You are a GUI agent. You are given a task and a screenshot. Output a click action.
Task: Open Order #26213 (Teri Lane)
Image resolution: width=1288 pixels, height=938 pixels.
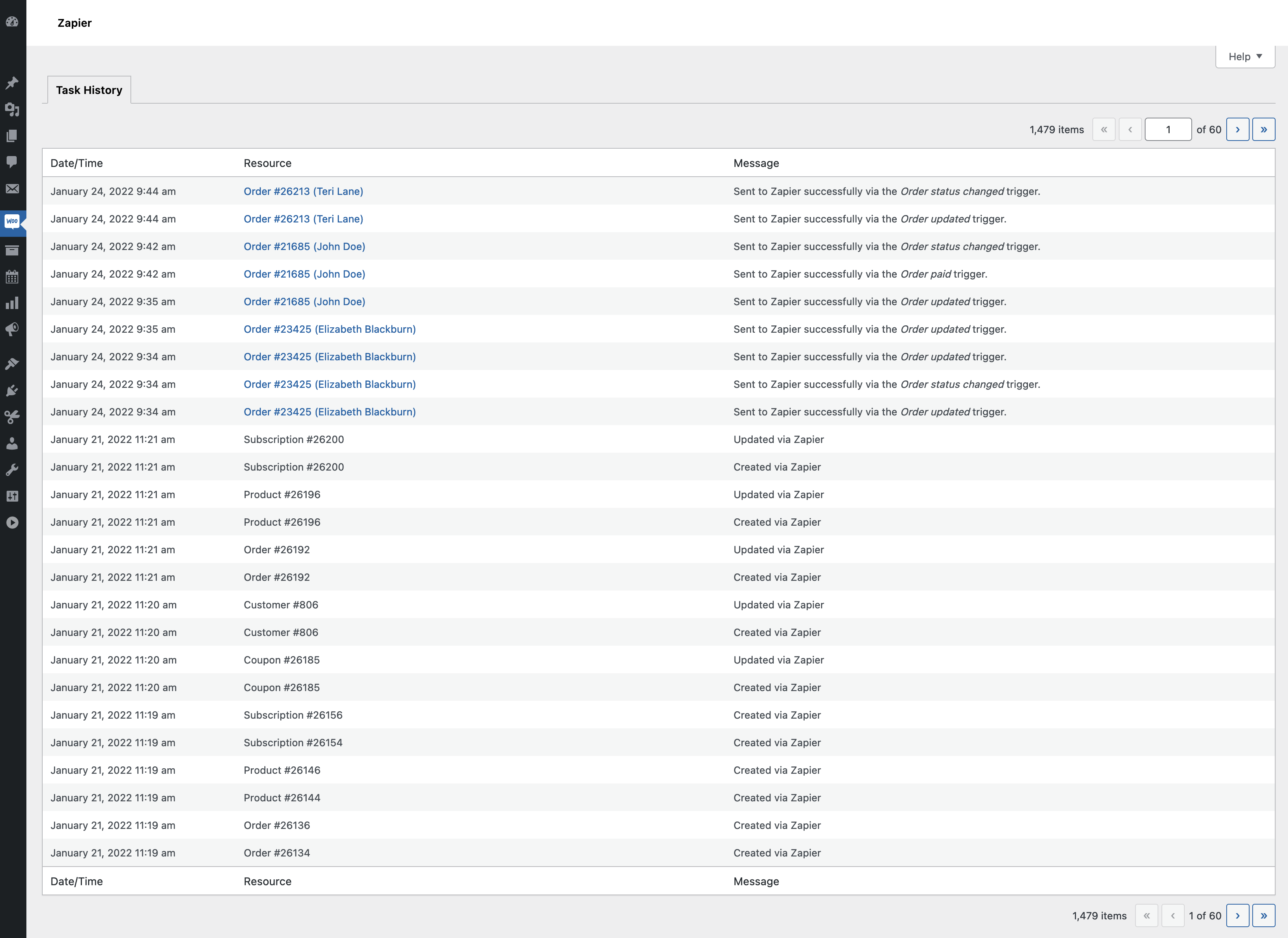303,191
